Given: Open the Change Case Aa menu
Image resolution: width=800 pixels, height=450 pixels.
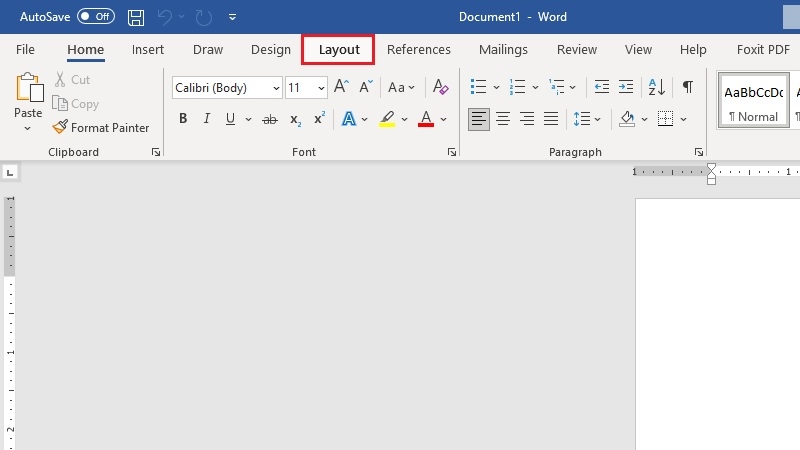Looking at the screenshot, I should (401, 87).
